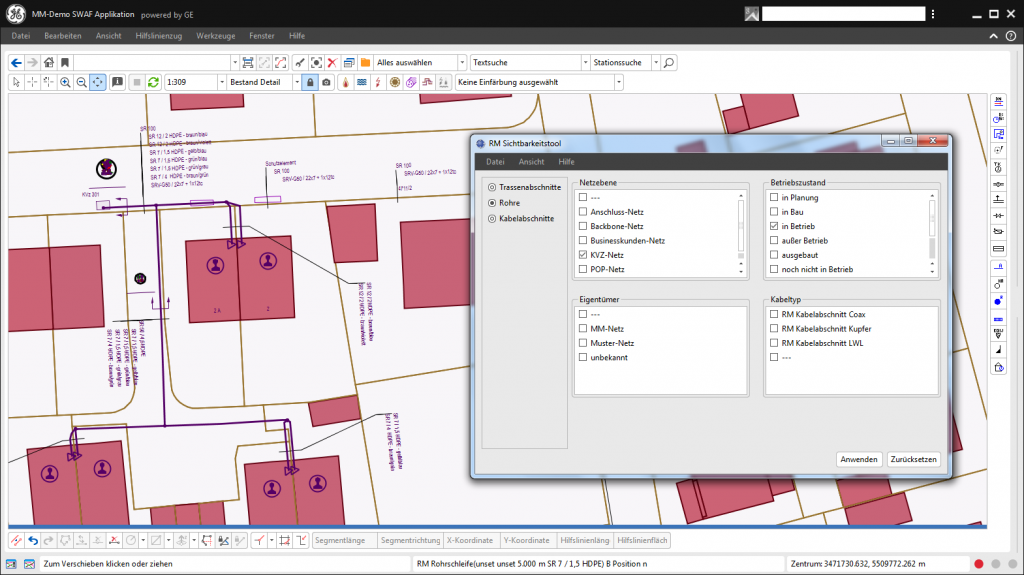Click the search magnifier next to Stationssuche
1024x575 pixels.
click(x=669, y=62)
